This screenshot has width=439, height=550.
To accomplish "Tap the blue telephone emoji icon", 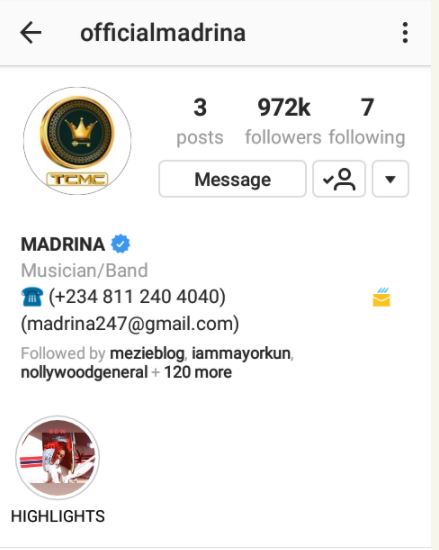I will pos(32,297).
